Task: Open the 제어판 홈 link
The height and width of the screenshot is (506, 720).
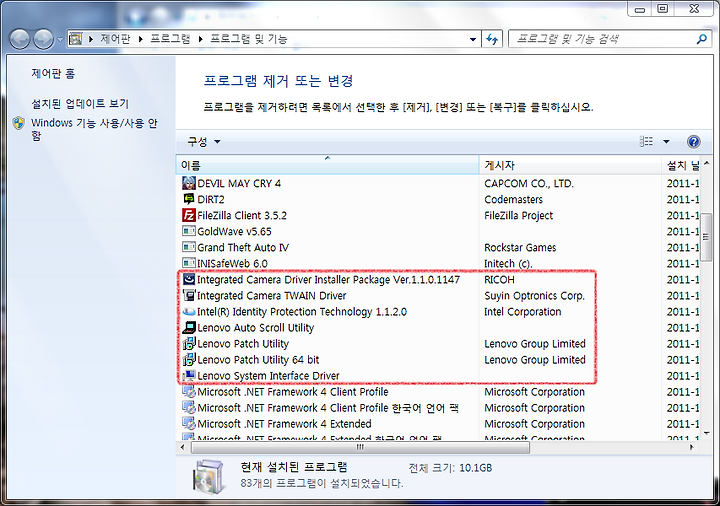Action: [53, 73]
